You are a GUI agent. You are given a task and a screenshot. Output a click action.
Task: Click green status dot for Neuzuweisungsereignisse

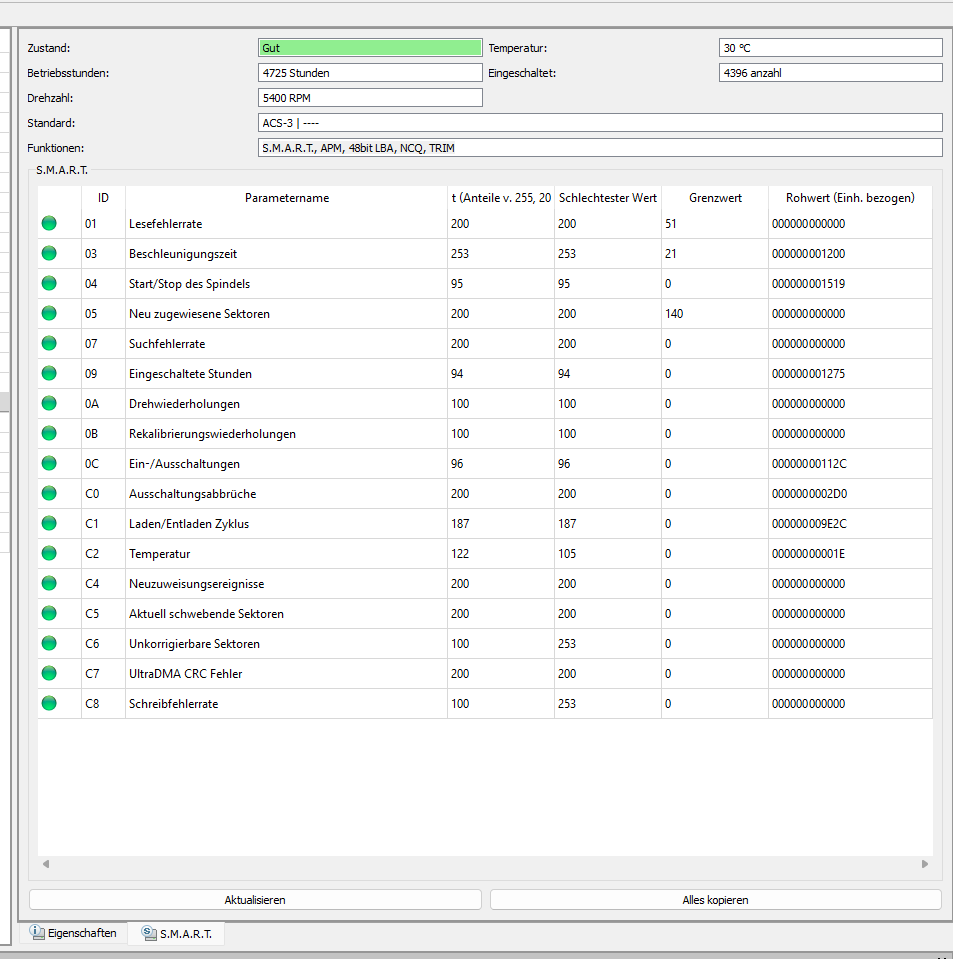tap(49, 583)
